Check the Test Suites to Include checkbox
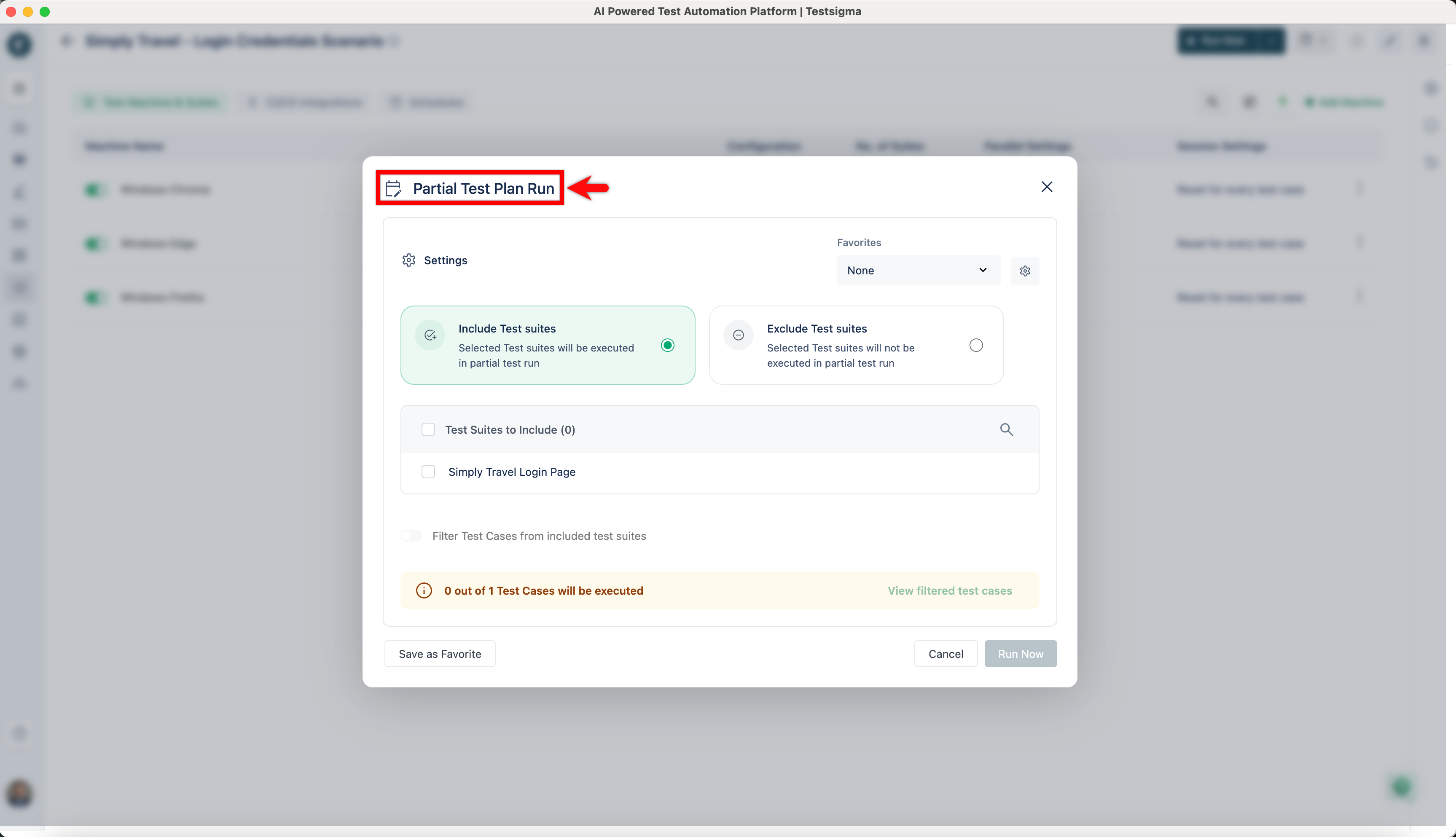1456x837 pixels. 428,429
